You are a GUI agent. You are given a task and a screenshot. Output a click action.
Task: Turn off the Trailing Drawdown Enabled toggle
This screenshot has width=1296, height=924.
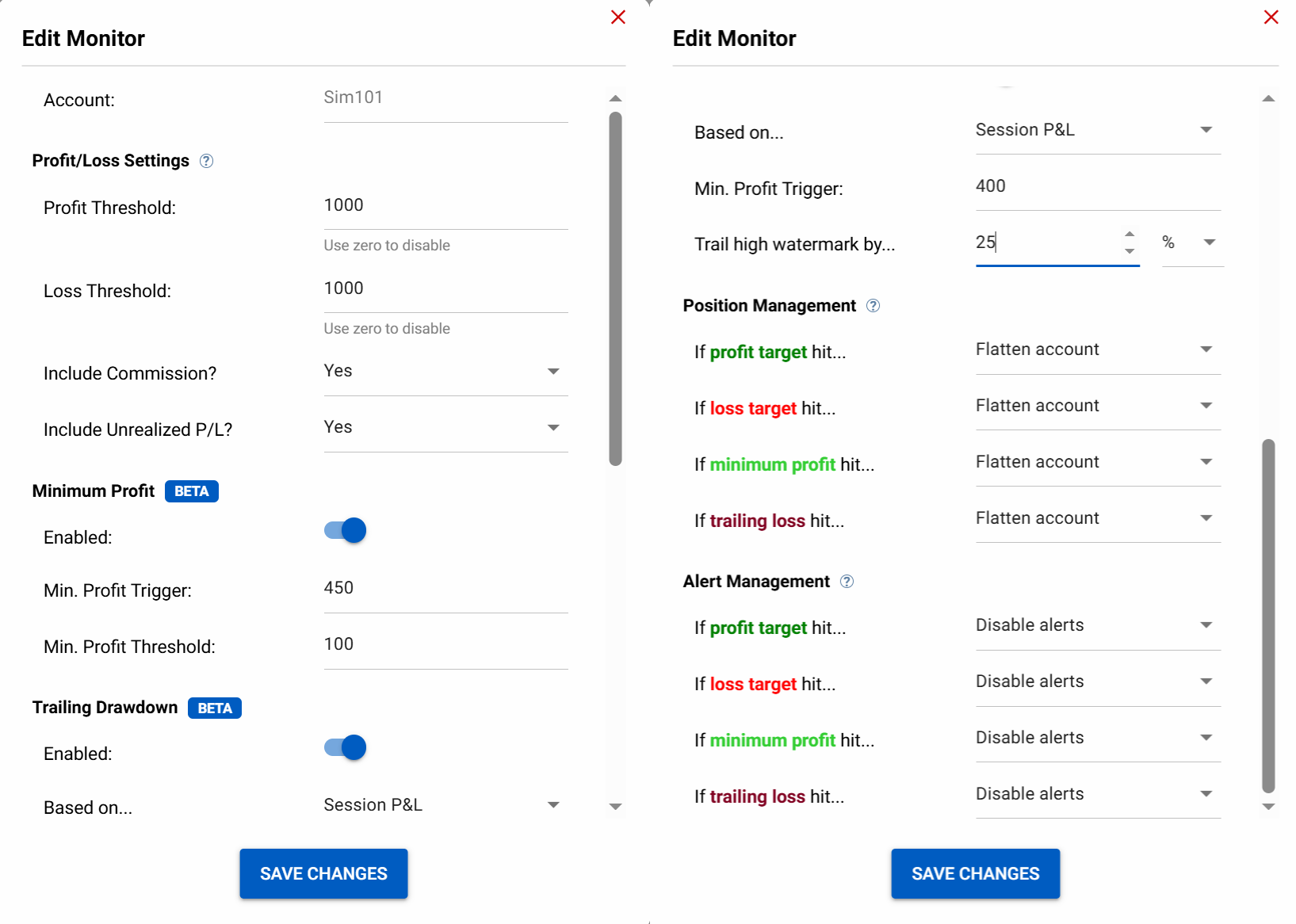point(346,747)
